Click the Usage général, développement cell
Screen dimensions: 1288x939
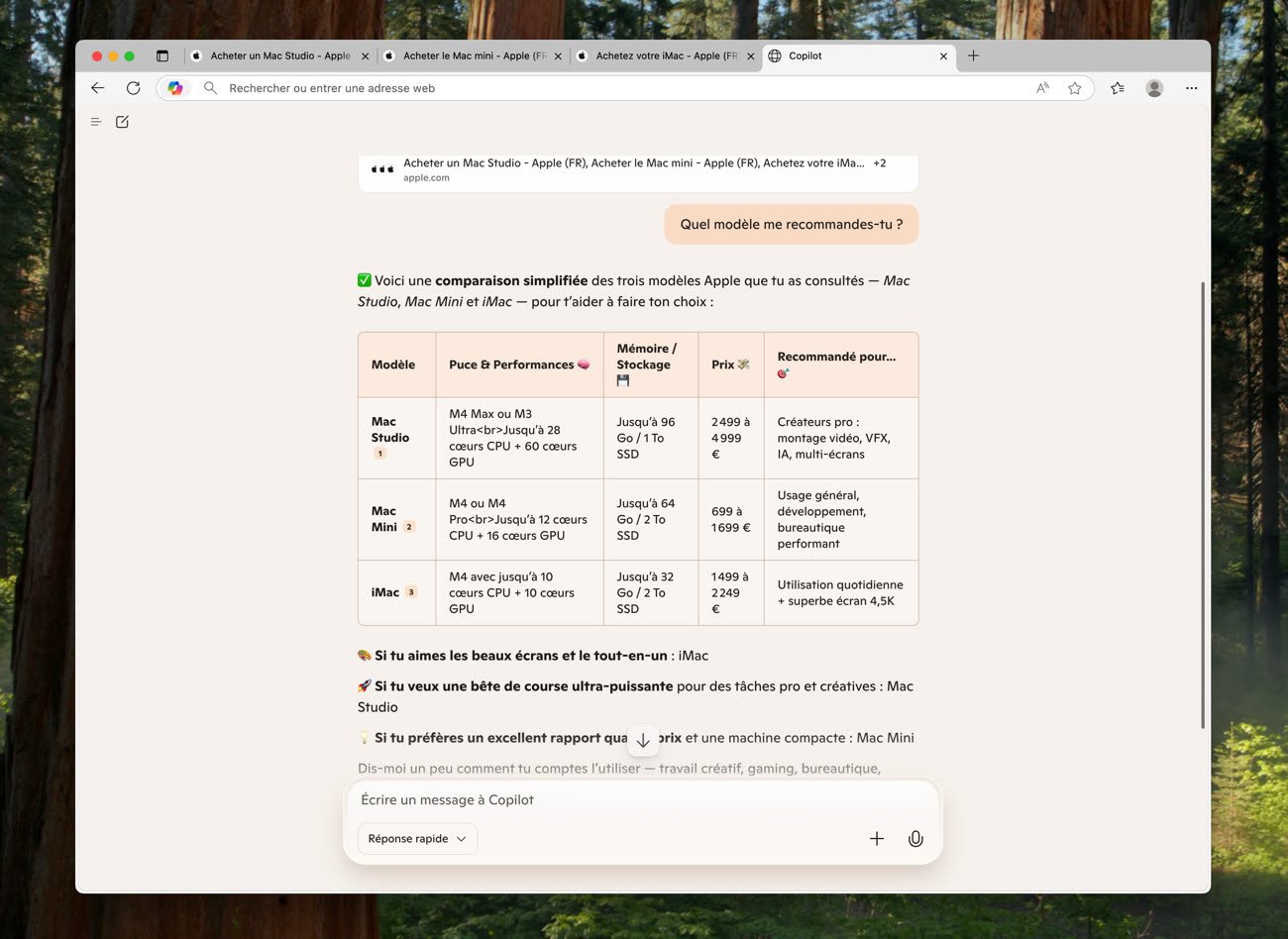(841, 520)
